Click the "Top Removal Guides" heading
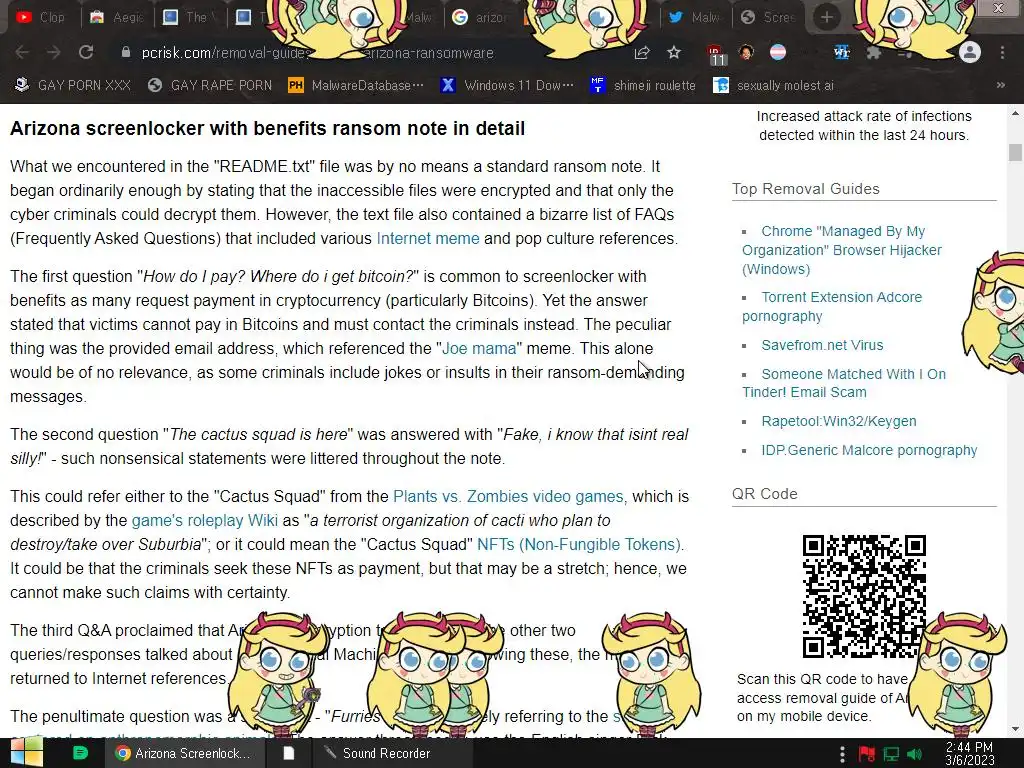This screenshot has width=1024, height=768. 806,189
